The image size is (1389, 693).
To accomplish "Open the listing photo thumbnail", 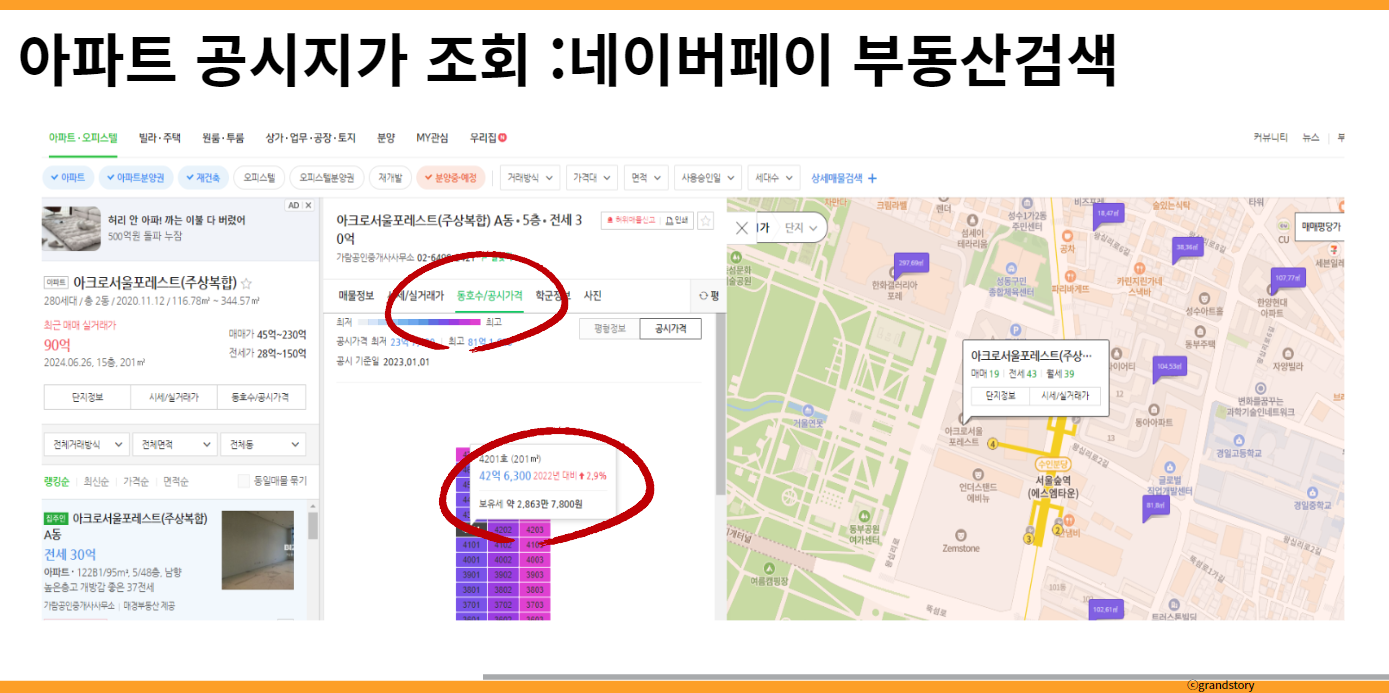I will (x=258, y=549).
